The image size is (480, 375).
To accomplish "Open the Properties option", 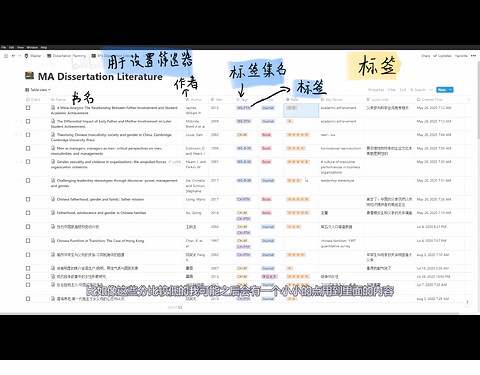I will [x=376, y=90].
